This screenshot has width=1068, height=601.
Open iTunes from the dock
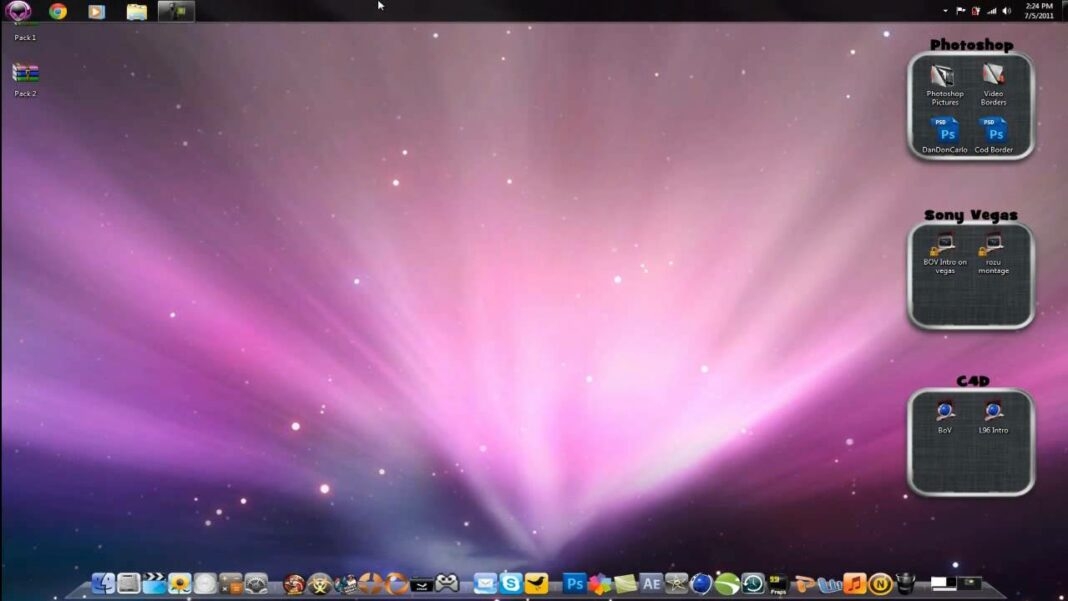click(x=855, y=583)
